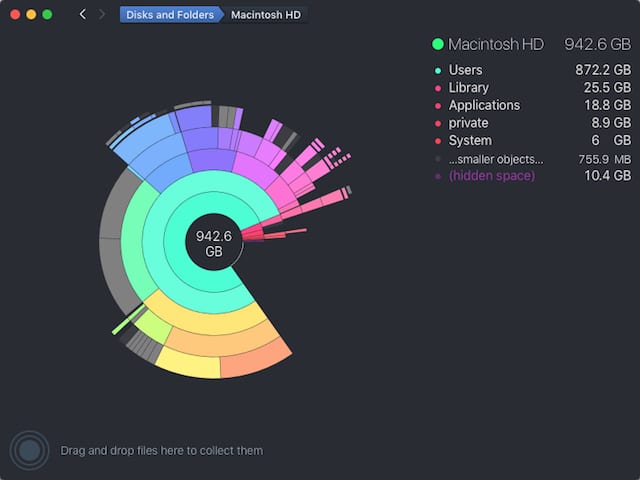Click the 942.6 GB center of chart
The height and width of the screenshot is (480, 640).
pyautogui.click(x=214, y=243)
